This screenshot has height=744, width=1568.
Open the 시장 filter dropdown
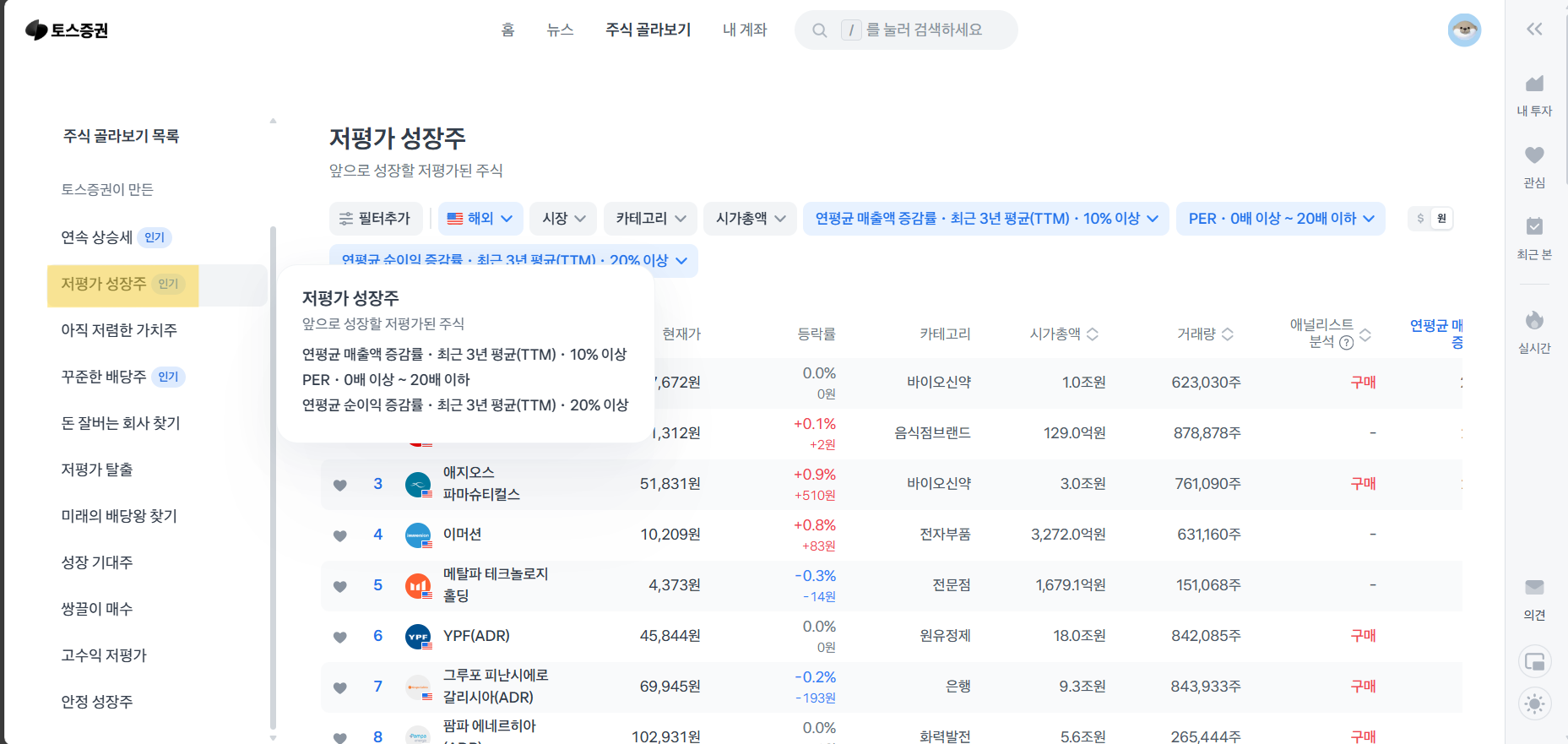coord(563,219)
